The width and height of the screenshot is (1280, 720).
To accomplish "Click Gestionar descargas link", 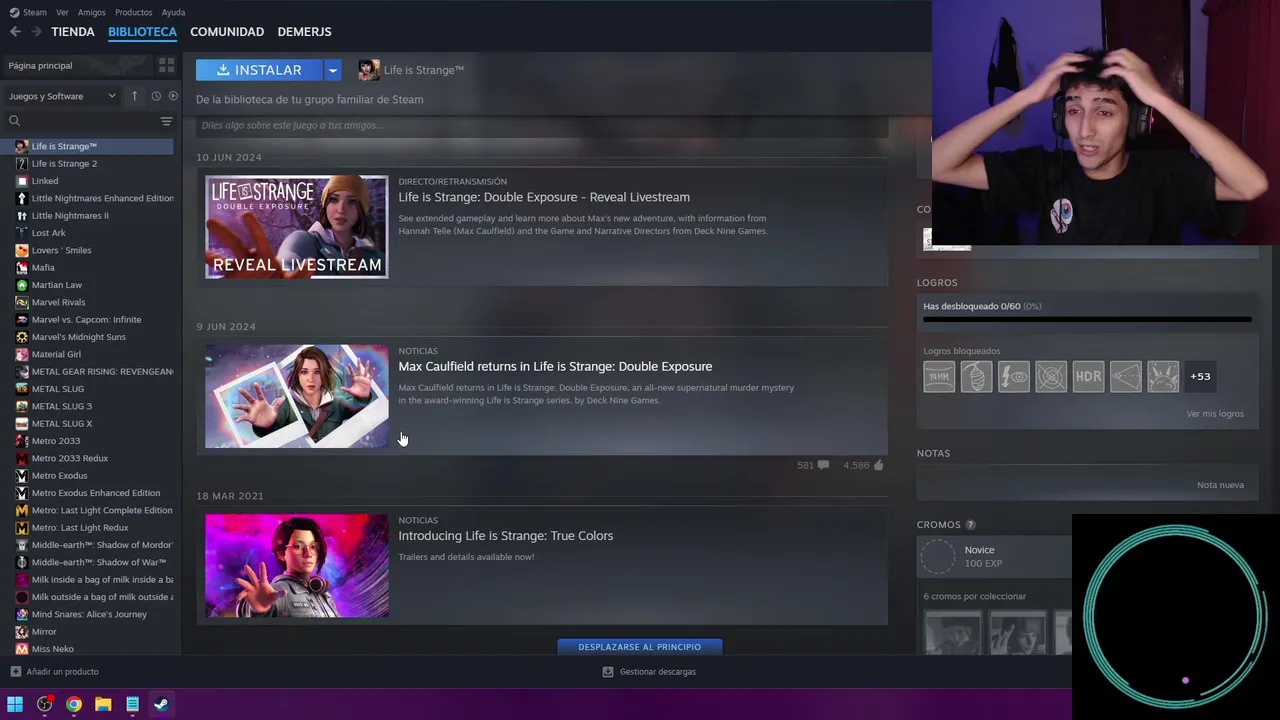I will click(x=657, y=672).
